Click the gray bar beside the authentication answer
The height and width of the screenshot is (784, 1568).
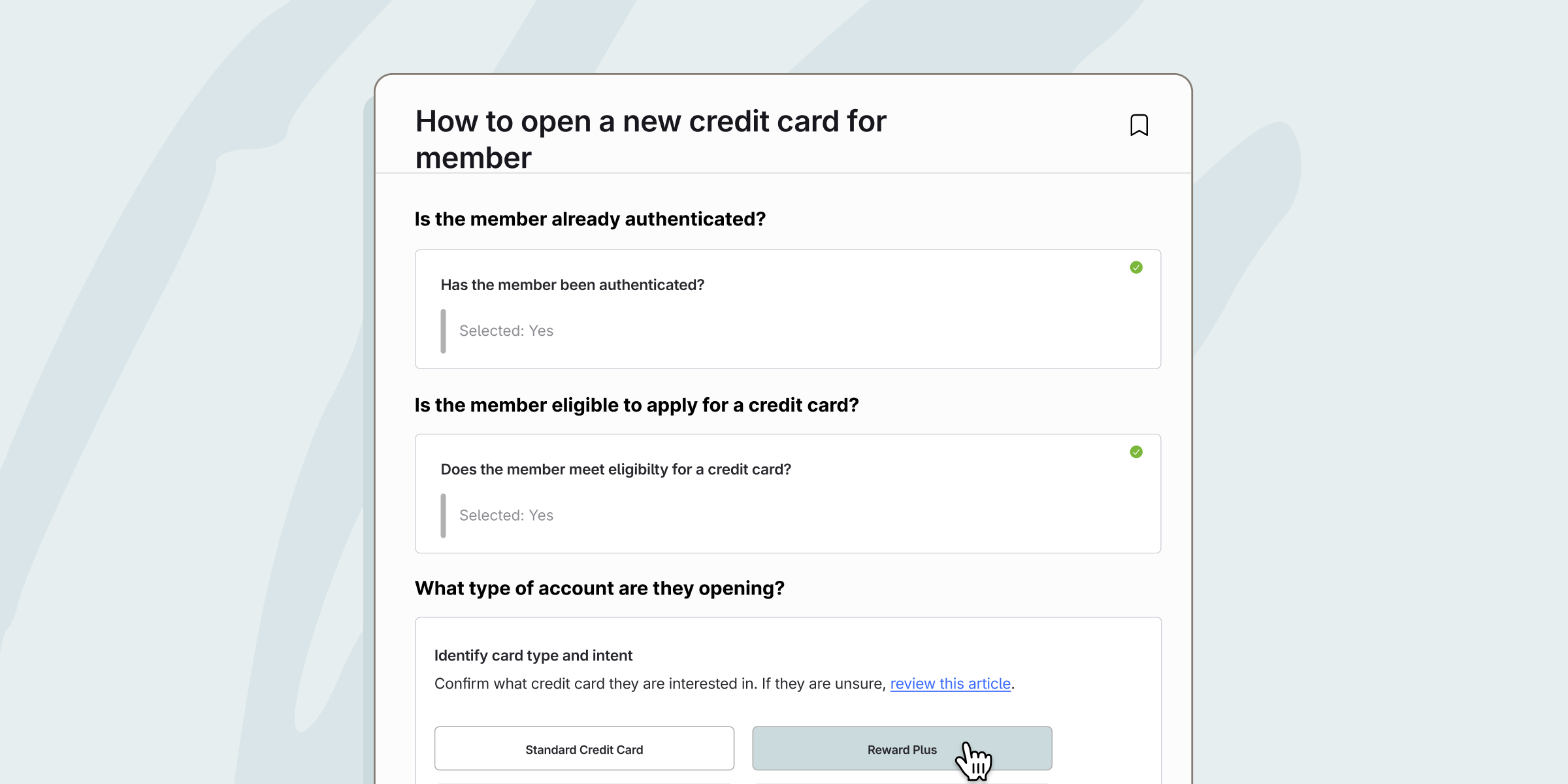click(x=443, y=331)
